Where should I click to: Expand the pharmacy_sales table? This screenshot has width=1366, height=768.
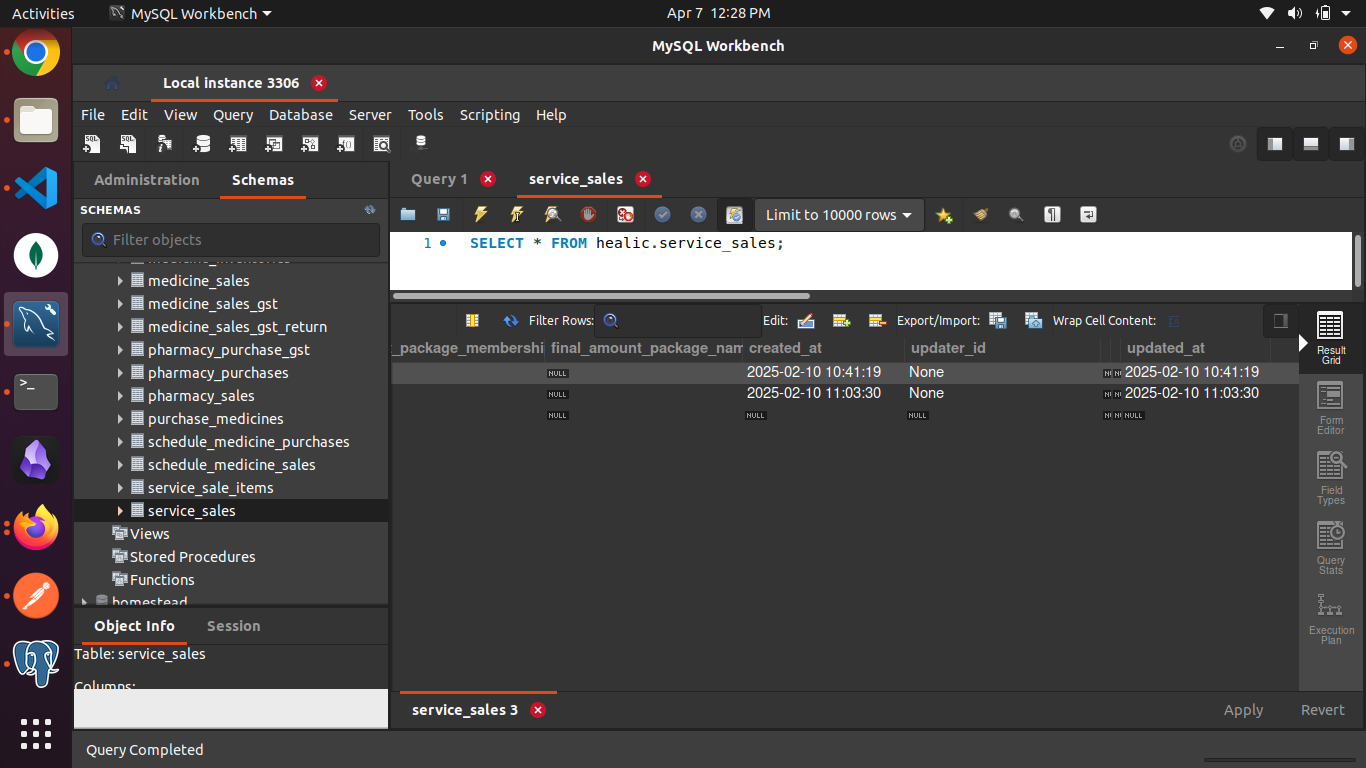click(121, 396)
